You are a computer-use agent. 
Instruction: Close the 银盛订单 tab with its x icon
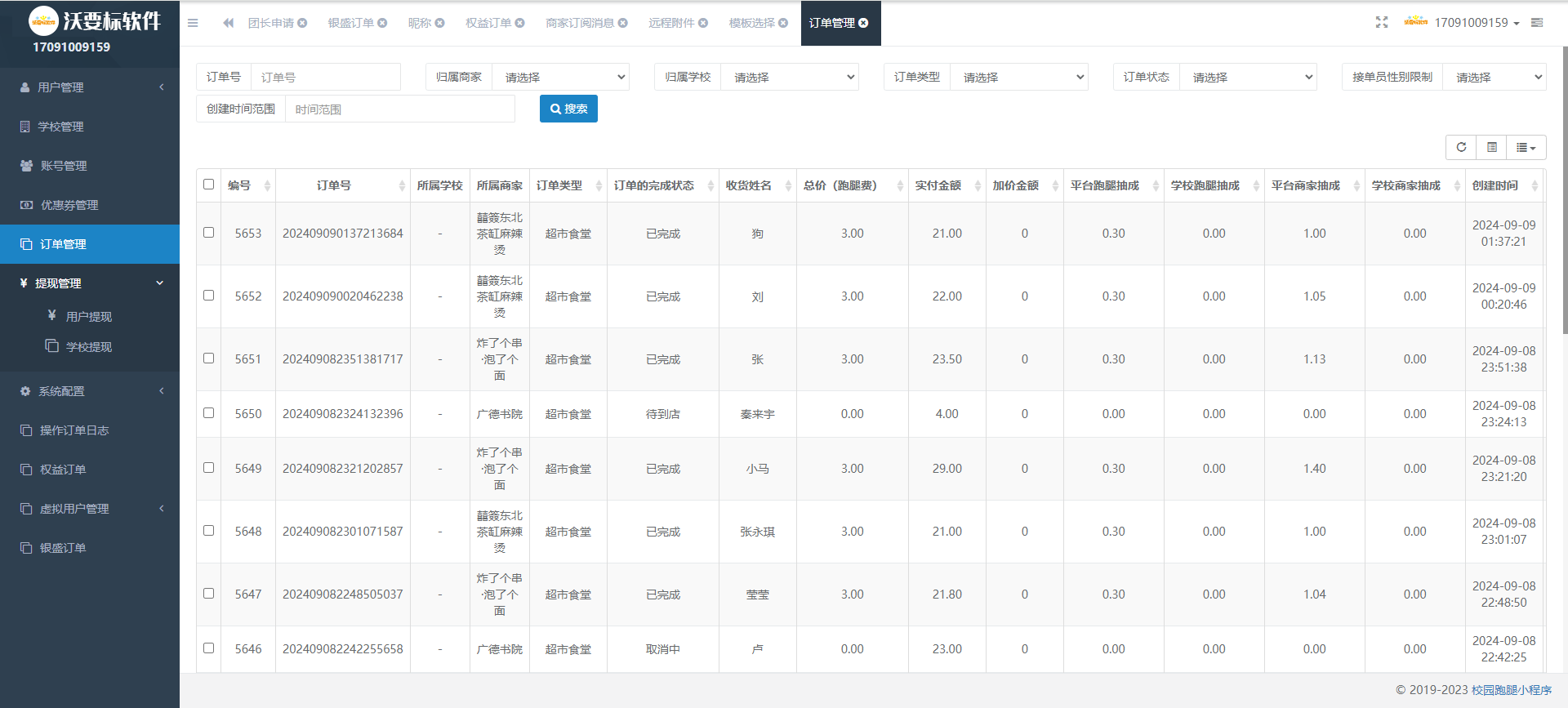pos(382,23)
